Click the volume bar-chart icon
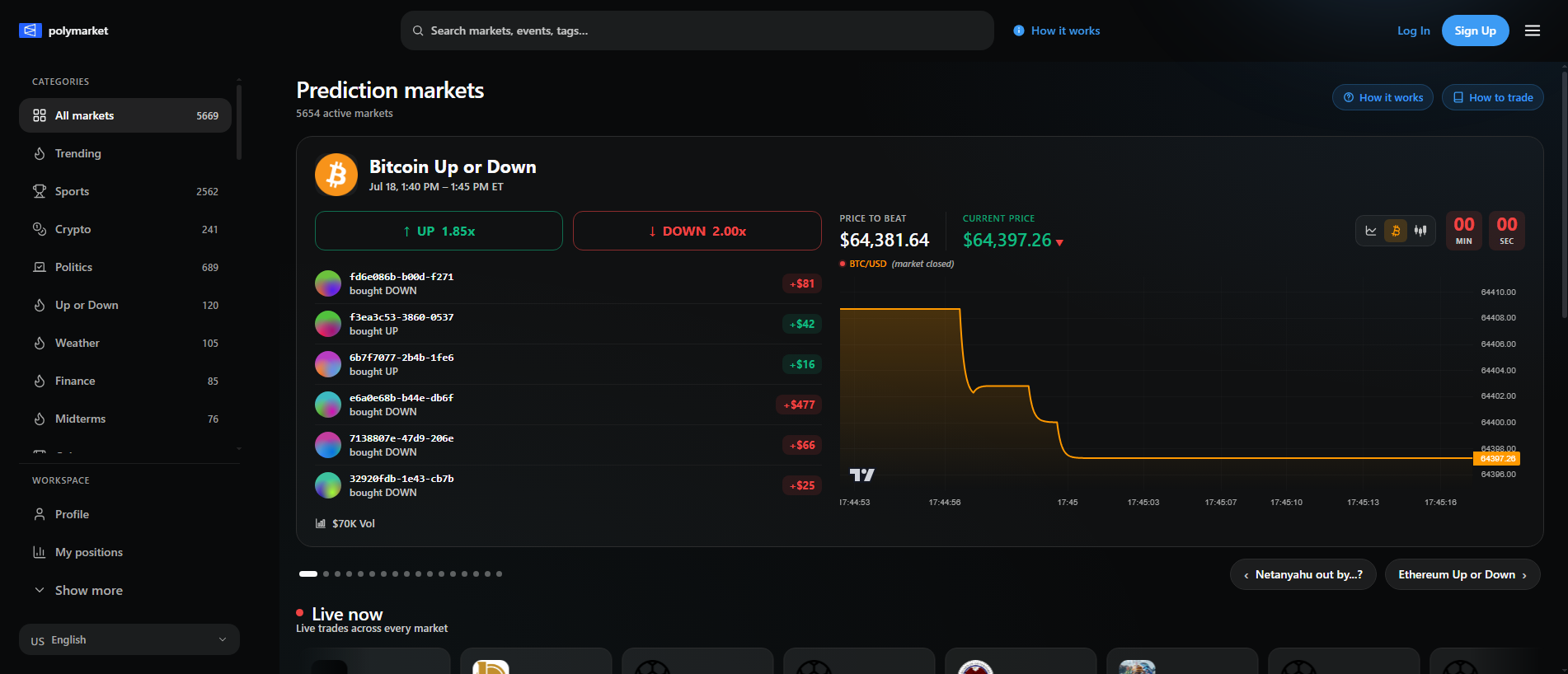Image resolution: width=1568 pixels, height=674 pixels. tap(321, 523)
